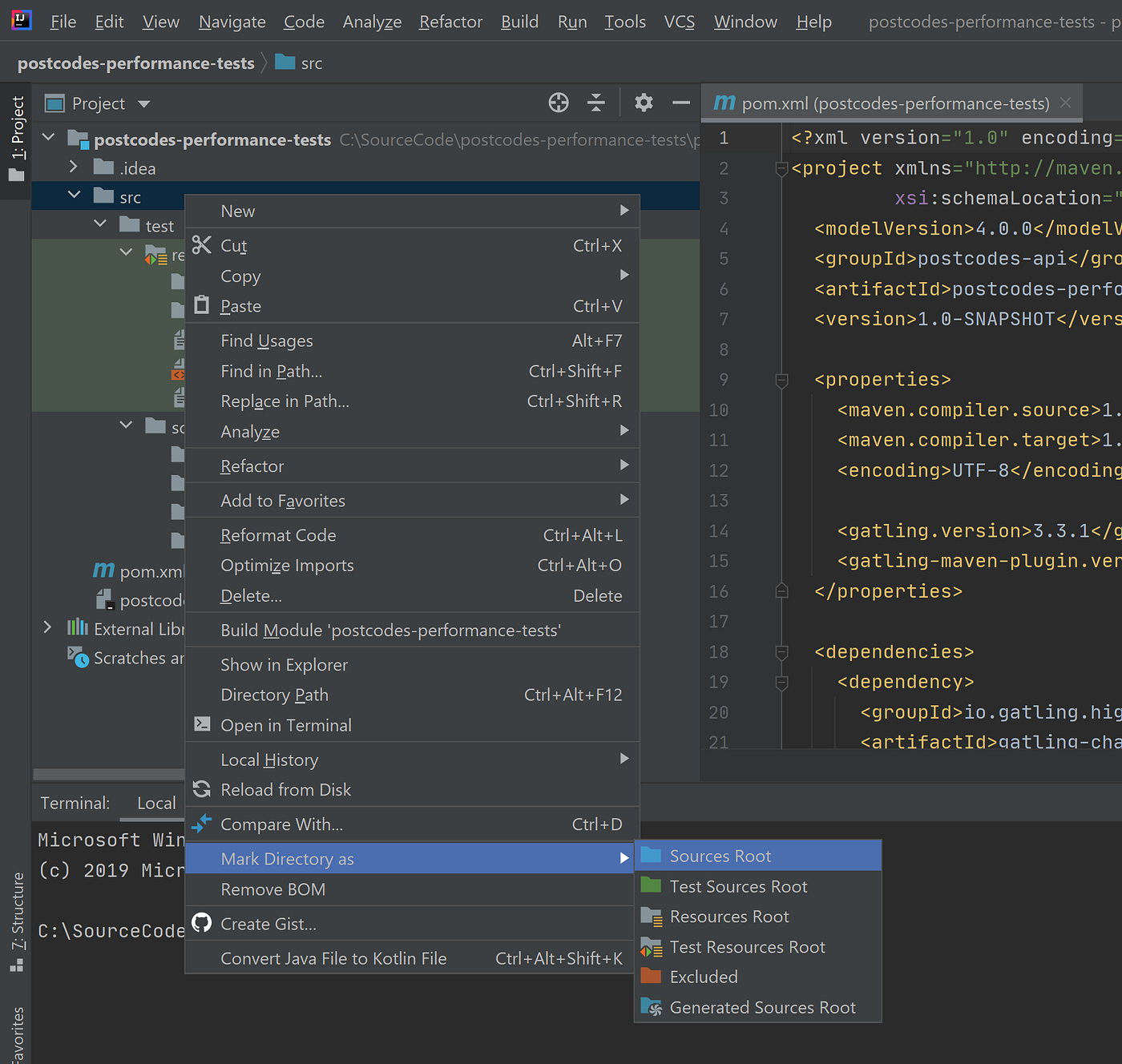The height and width of the screenshot is (1064, 1122).
Task: Click 'Reload from Disk' in context menu
Action: pyautogui.click(x=285, y=789)
